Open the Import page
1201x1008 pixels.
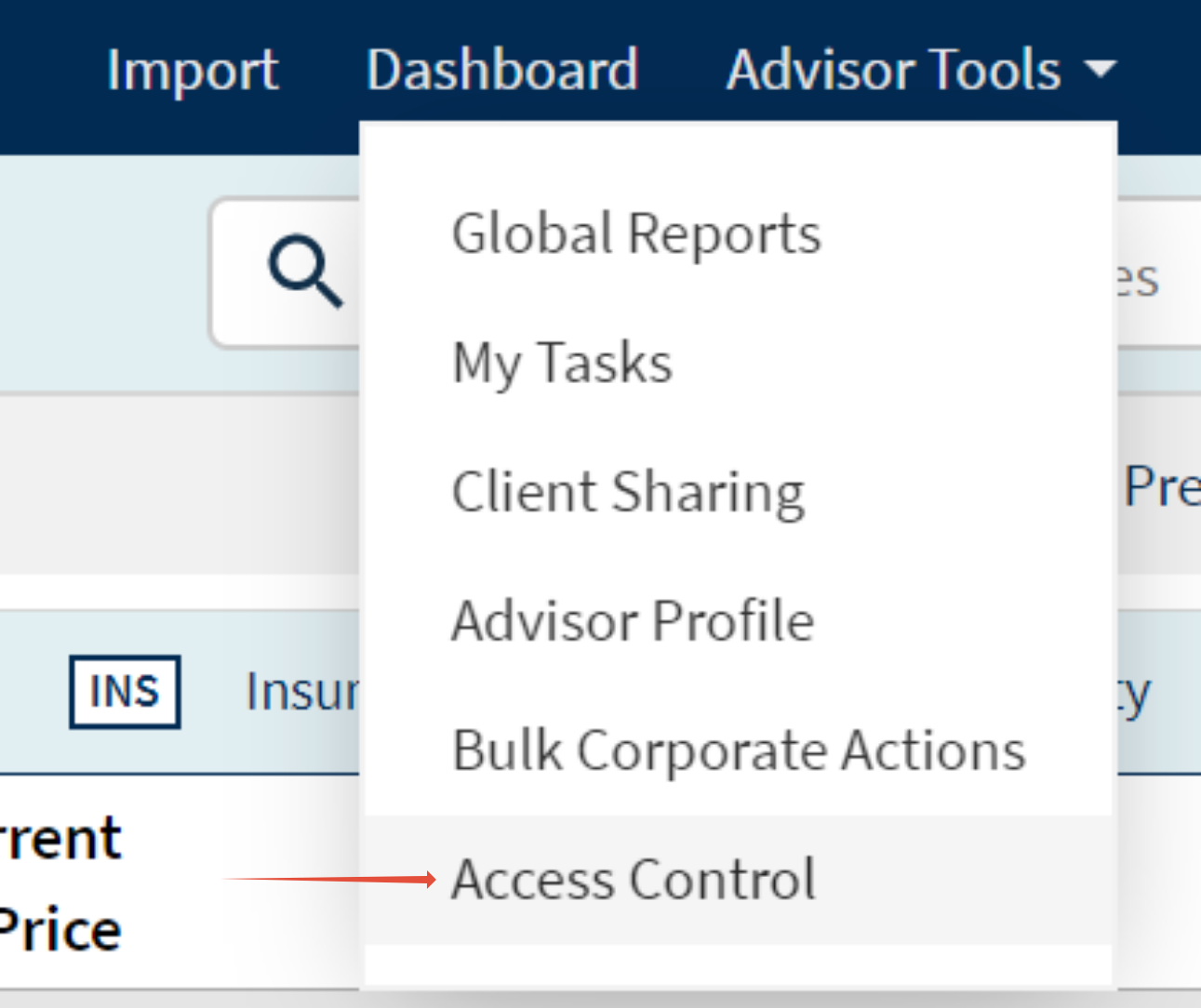pyautogui.click(x=193, y=70)
